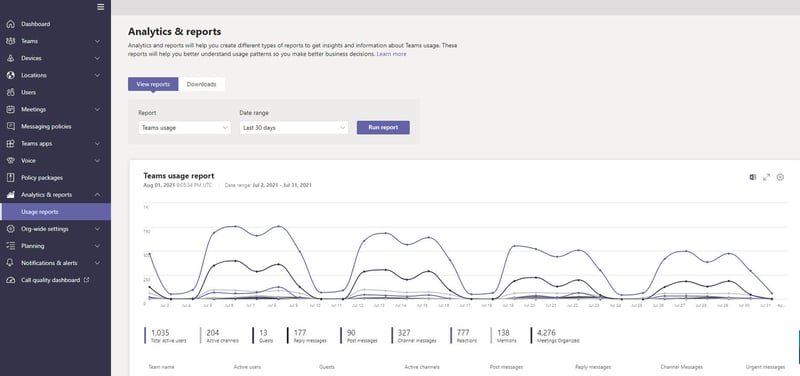Open the Report type dropdown
The image size is (800, 376).
(184, 128)
